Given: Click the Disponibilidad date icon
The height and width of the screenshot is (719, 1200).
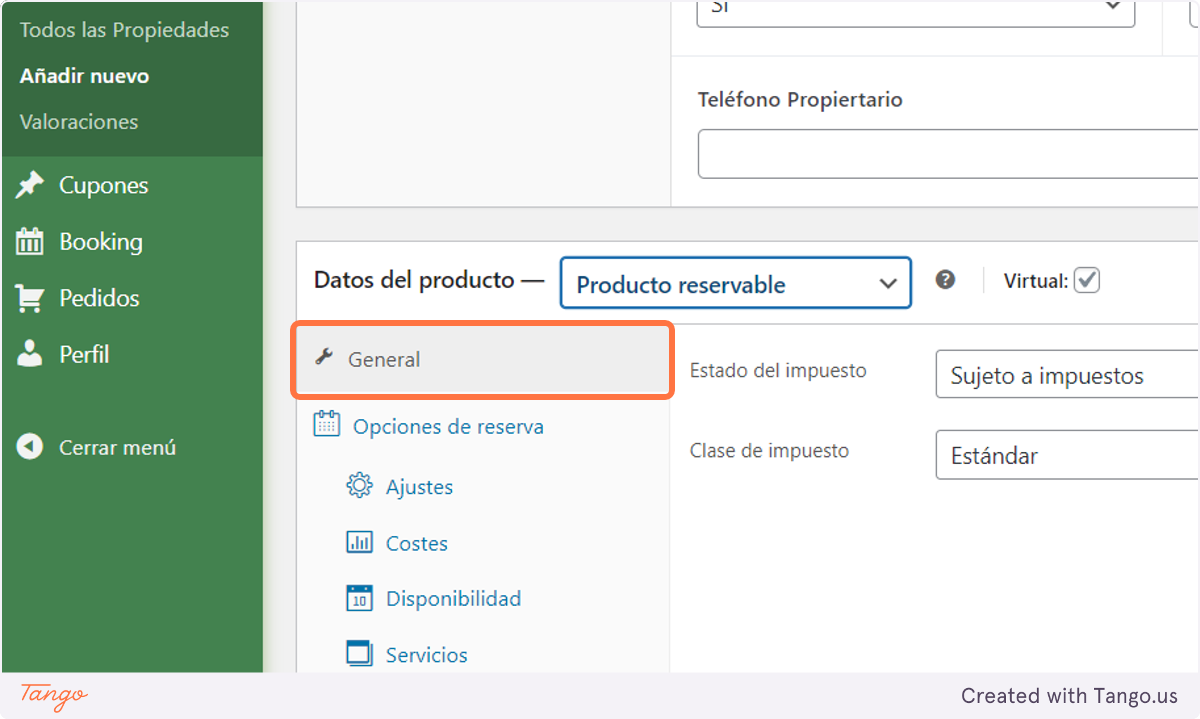Looking at the screenshot, I should pos(359,598).
